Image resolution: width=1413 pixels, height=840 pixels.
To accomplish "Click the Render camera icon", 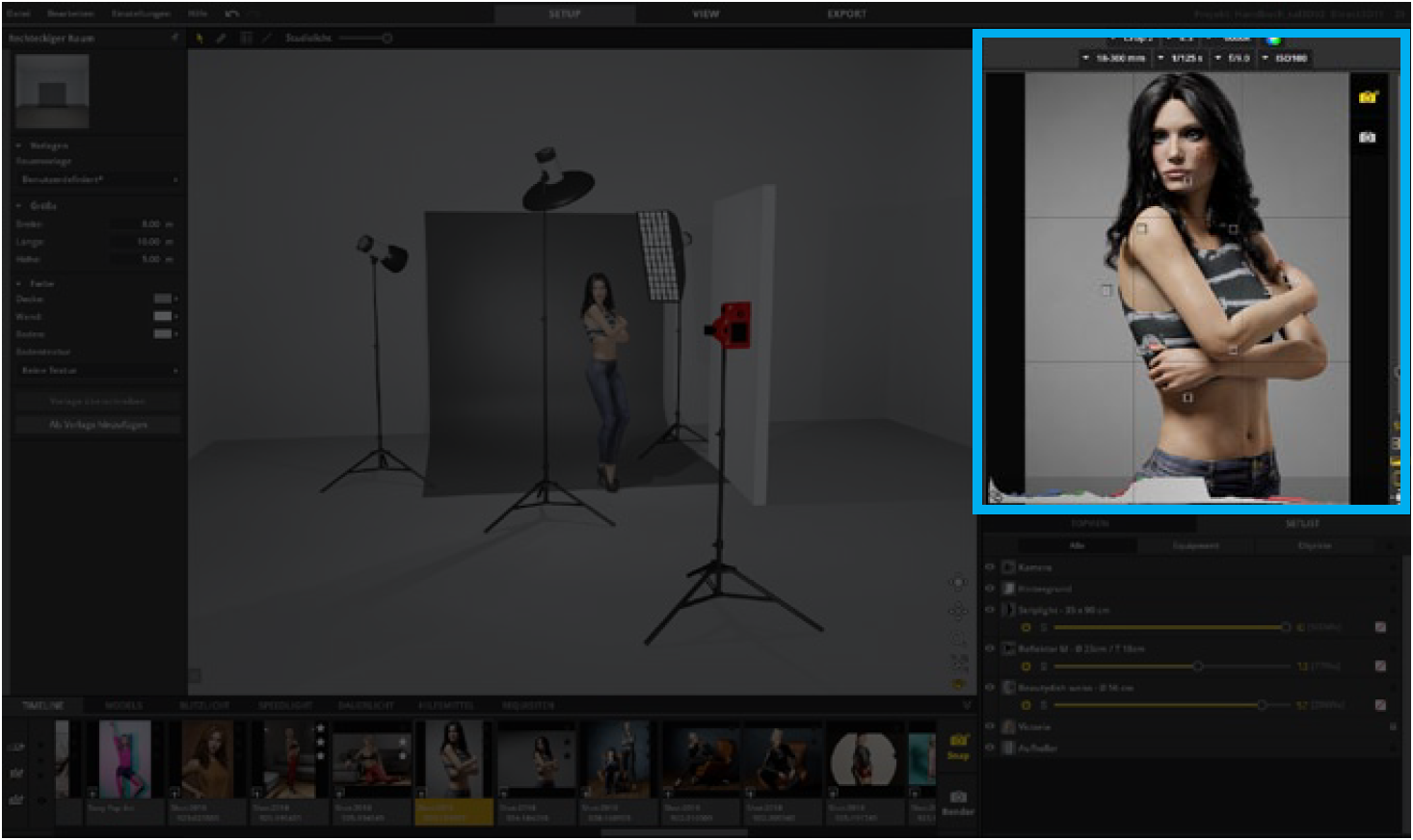I will [958, 798].
